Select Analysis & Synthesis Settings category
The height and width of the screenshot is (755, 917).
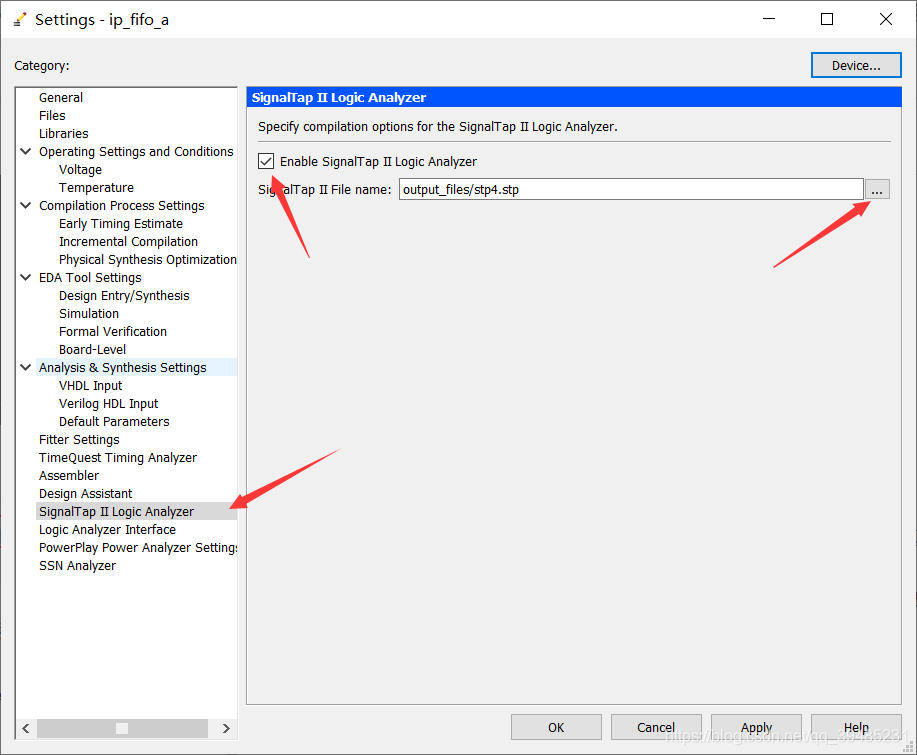click(122, 368)
